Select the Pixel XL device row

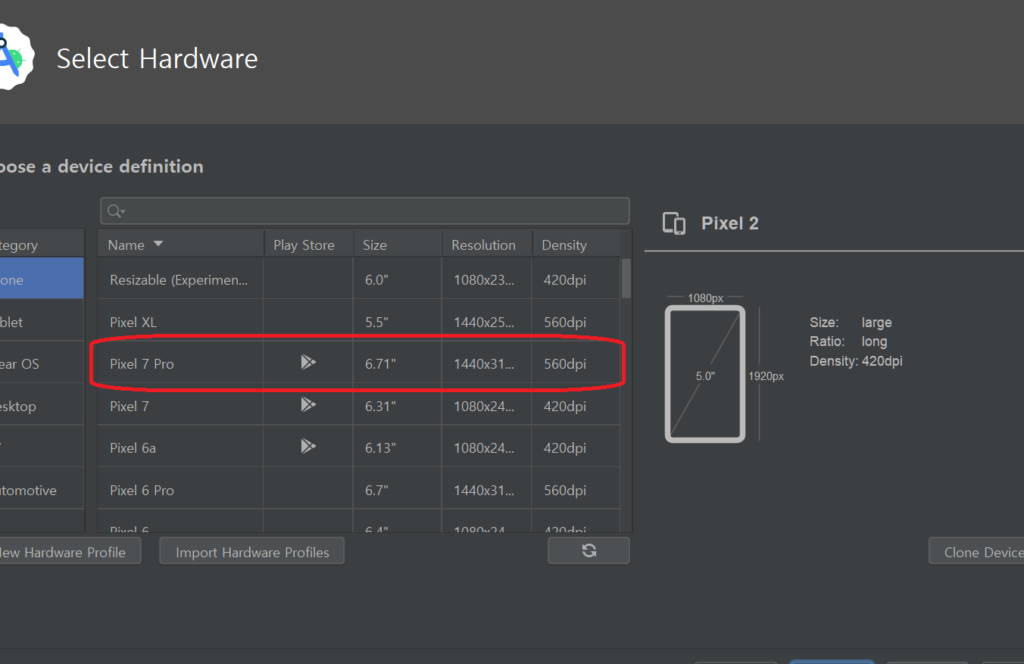pos(359,322)
